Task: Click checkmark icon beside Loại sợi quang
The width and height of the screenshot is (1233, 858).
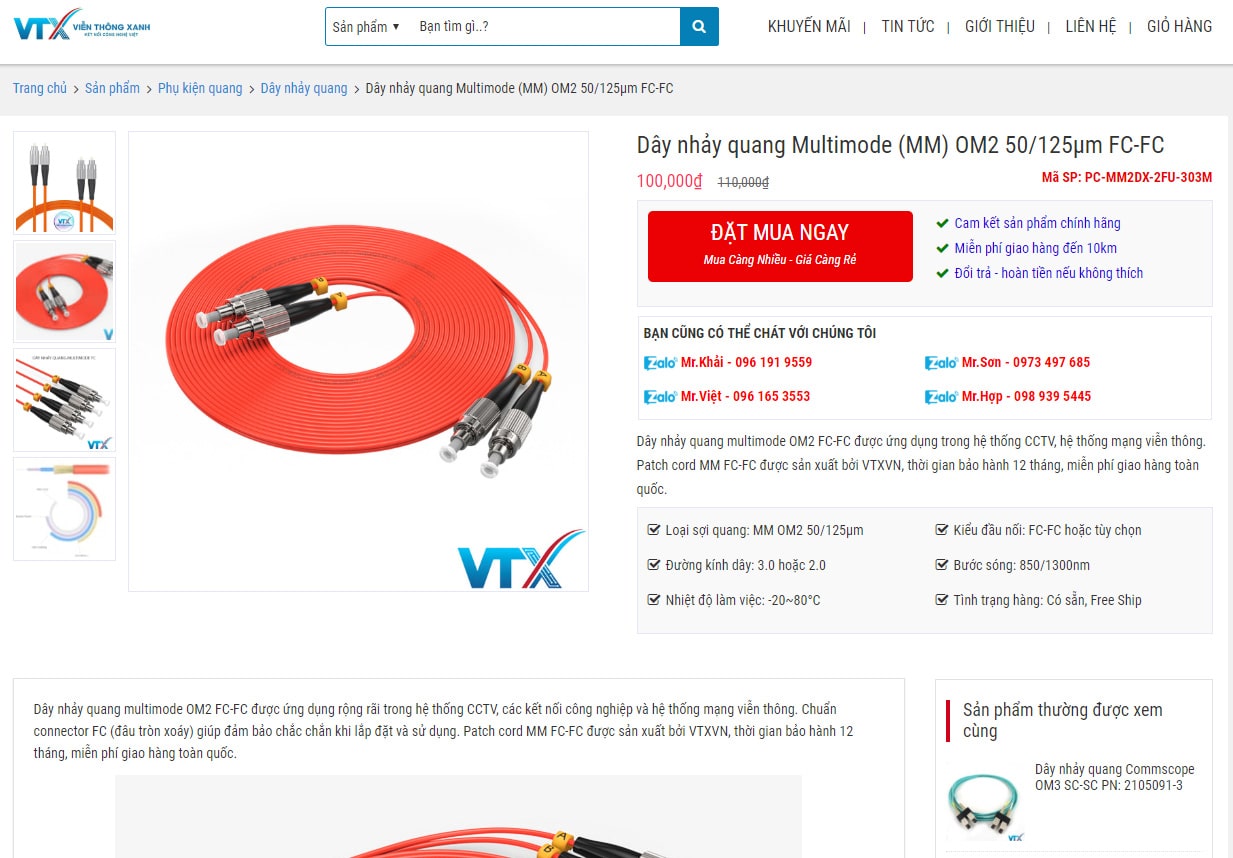Action: [654, 530]
